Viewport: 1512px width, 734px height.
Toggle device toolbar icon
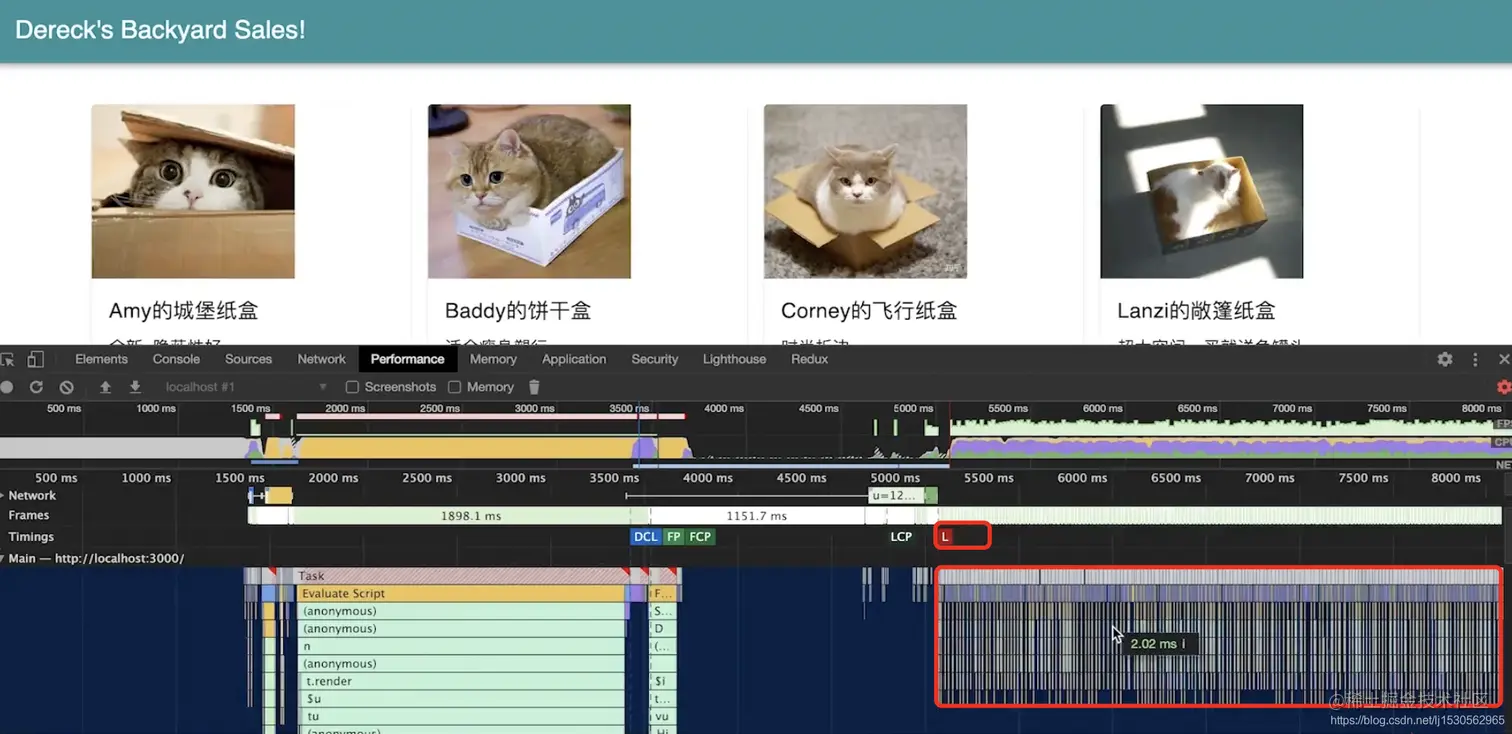point(35,359)
